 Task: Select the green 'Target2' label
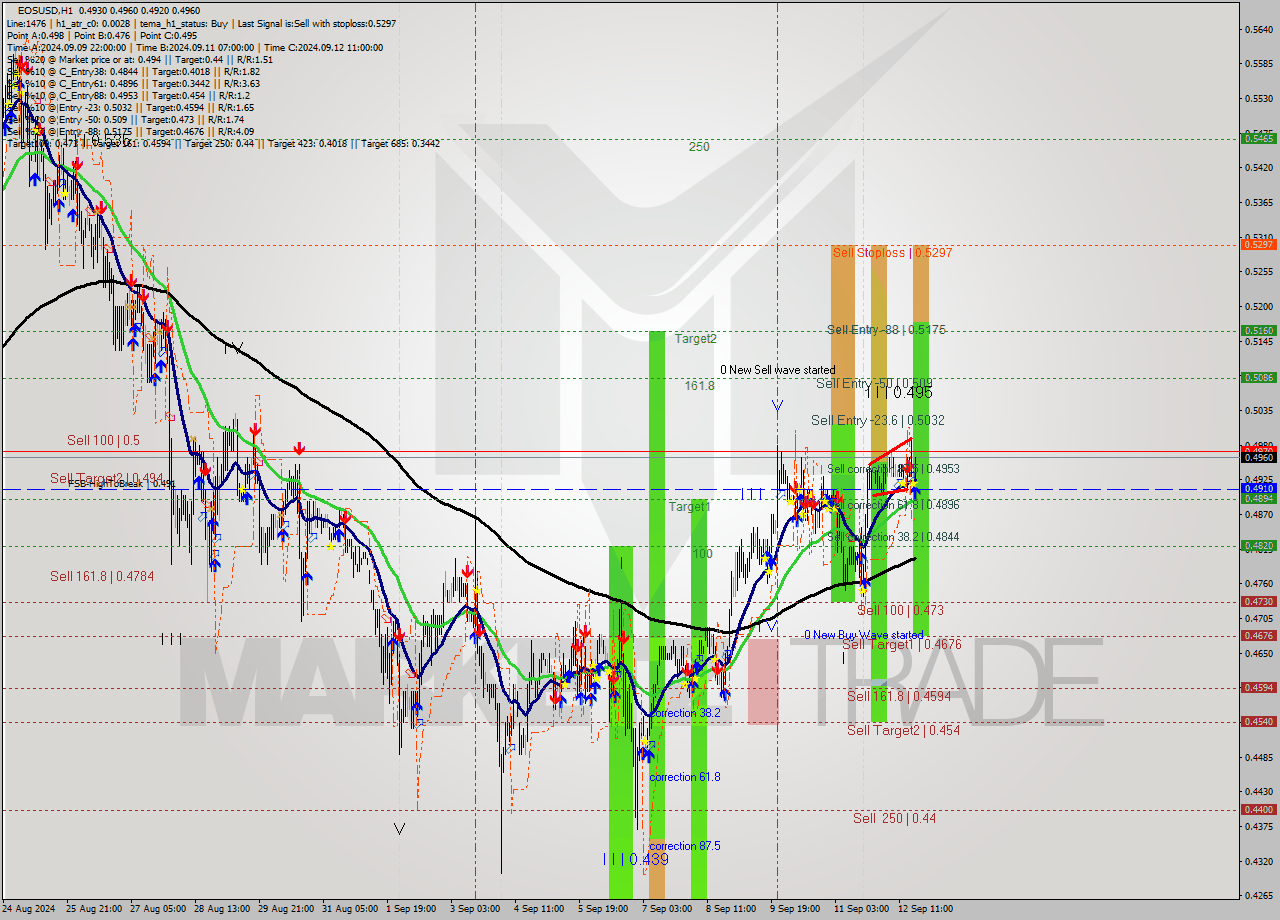click(x=695, y=339)
